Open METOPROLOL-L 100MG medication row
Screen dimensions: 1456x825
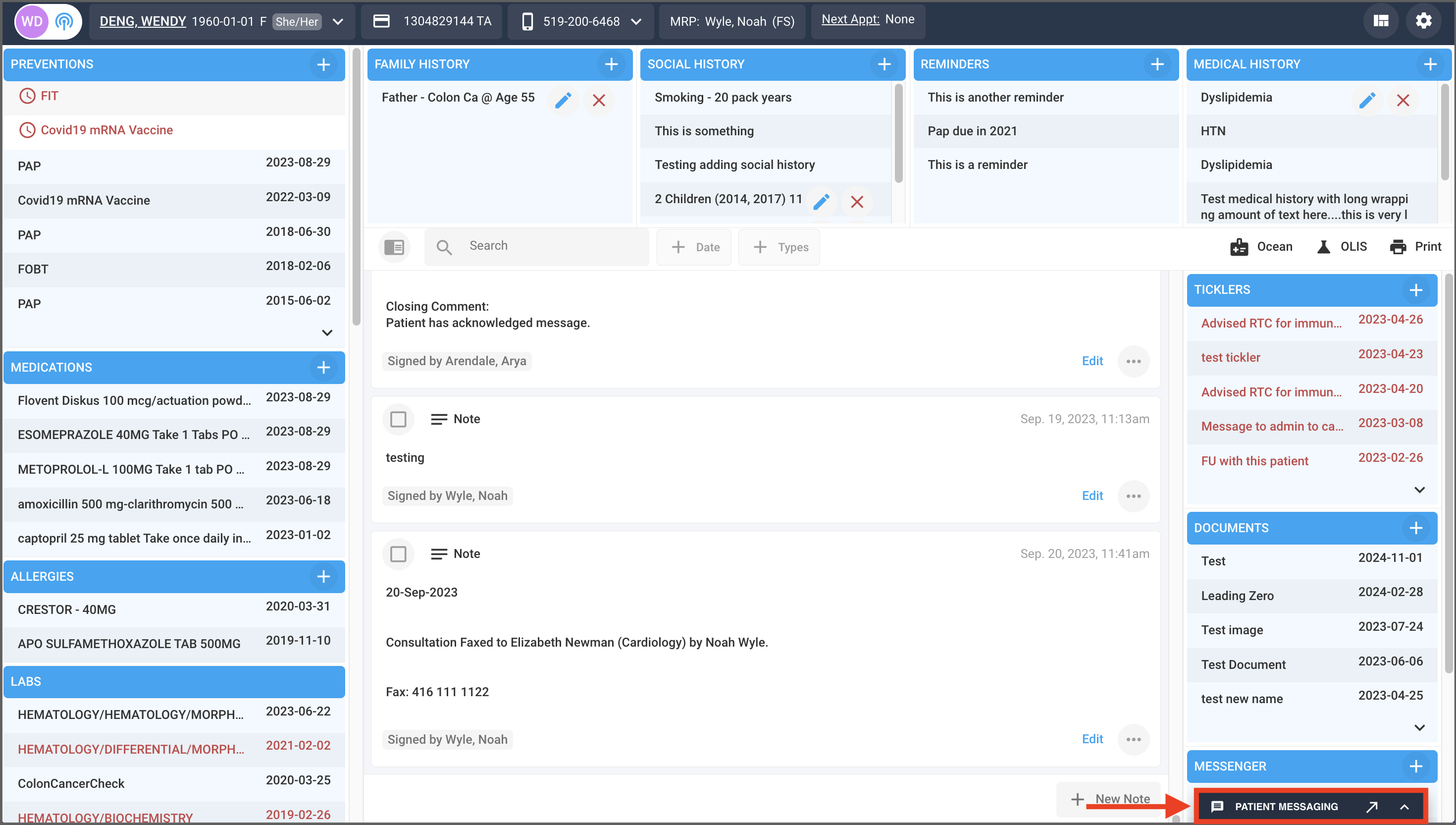(x=174, y=469)
